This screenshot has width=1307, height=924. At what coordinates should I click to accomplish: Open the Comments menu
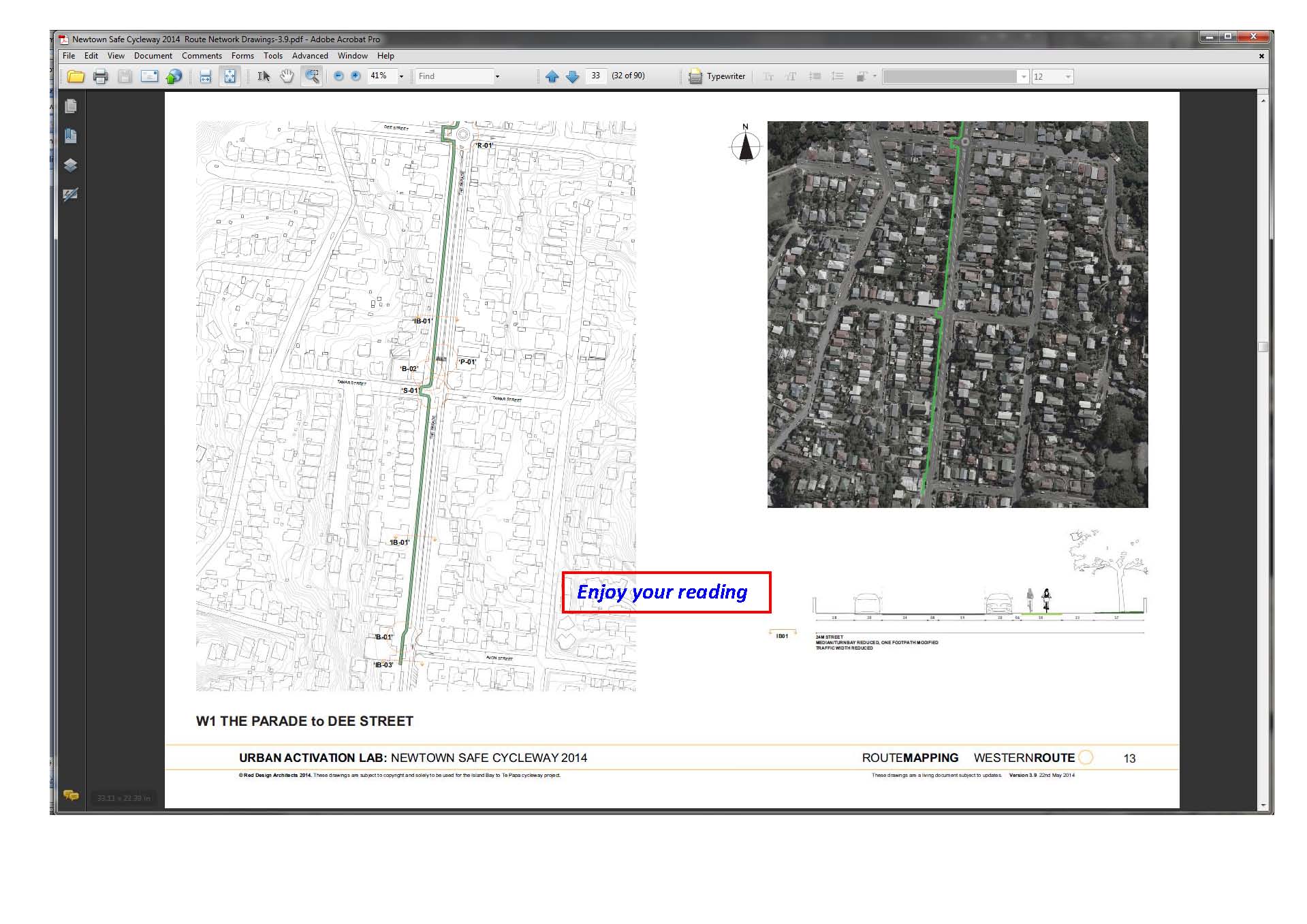202,56
